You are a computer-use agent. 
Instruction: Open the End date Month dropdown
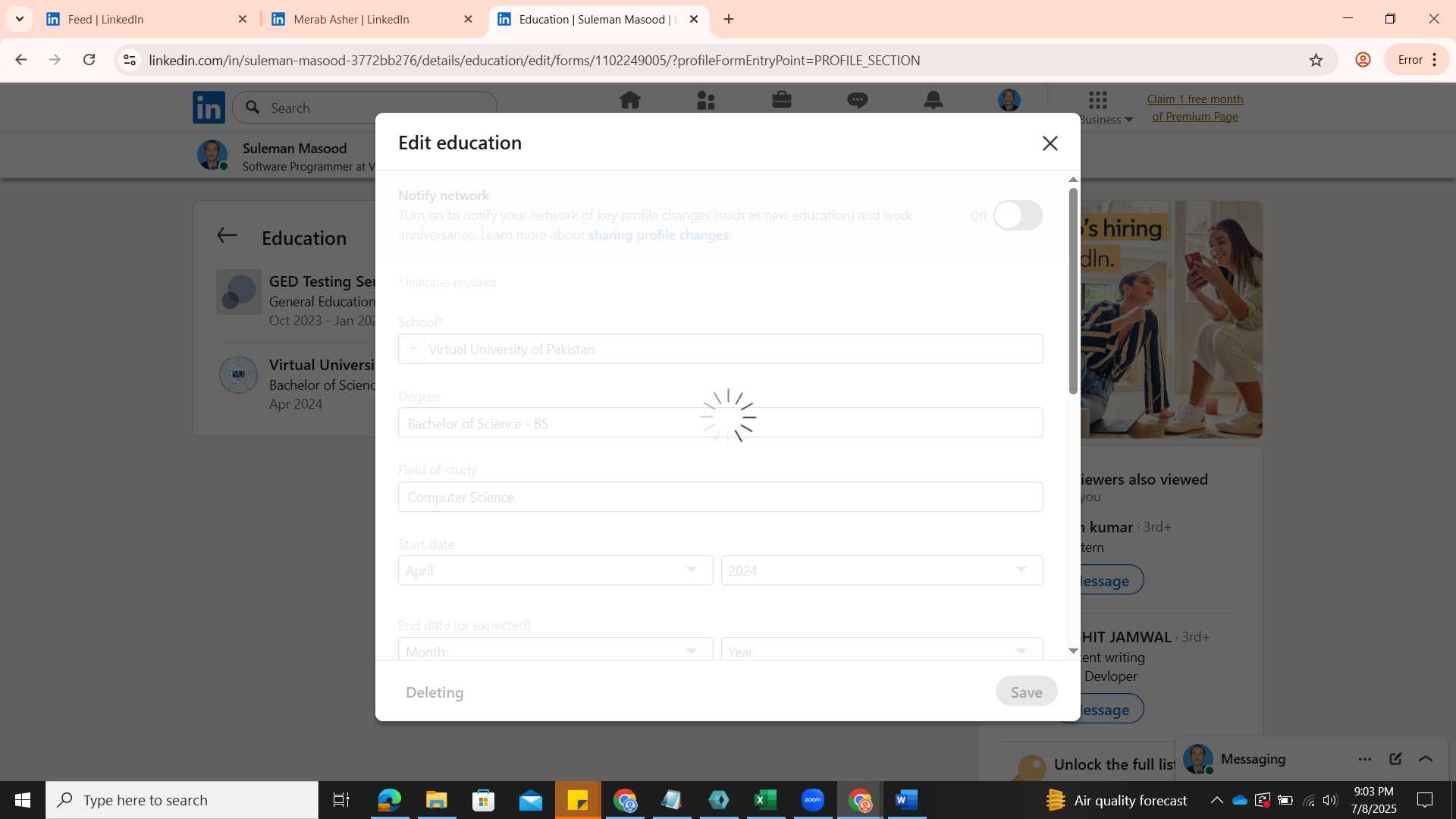556,649
